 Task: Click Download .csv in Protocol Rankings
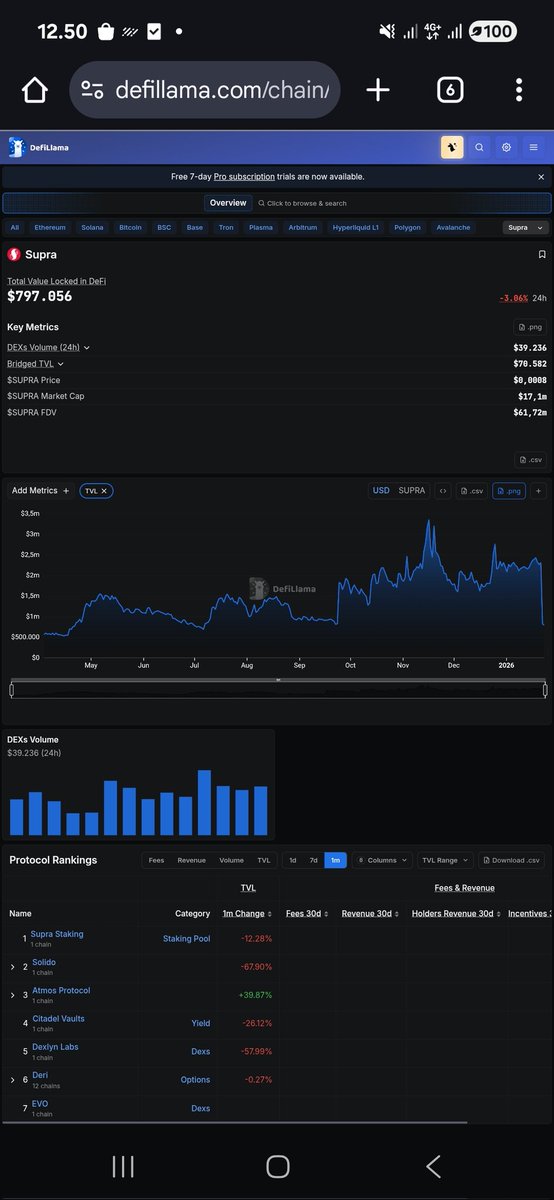click(512, 860)
